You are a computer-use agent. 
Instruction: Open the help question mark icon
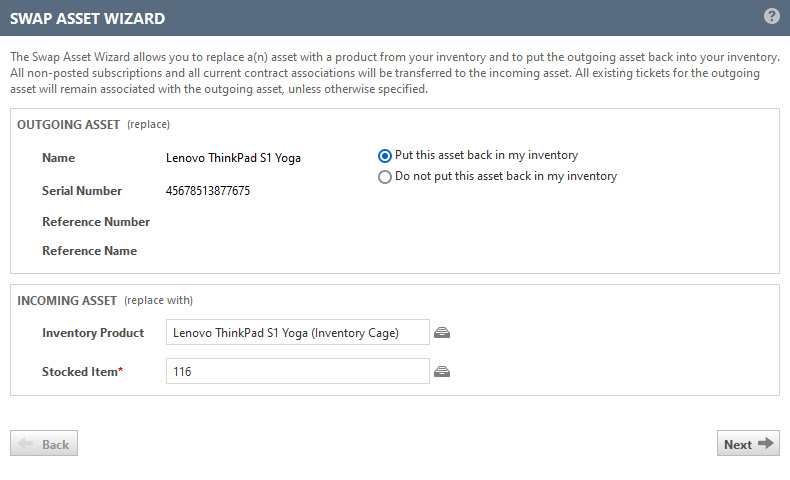pyautogui.click(x=771, y=16)
